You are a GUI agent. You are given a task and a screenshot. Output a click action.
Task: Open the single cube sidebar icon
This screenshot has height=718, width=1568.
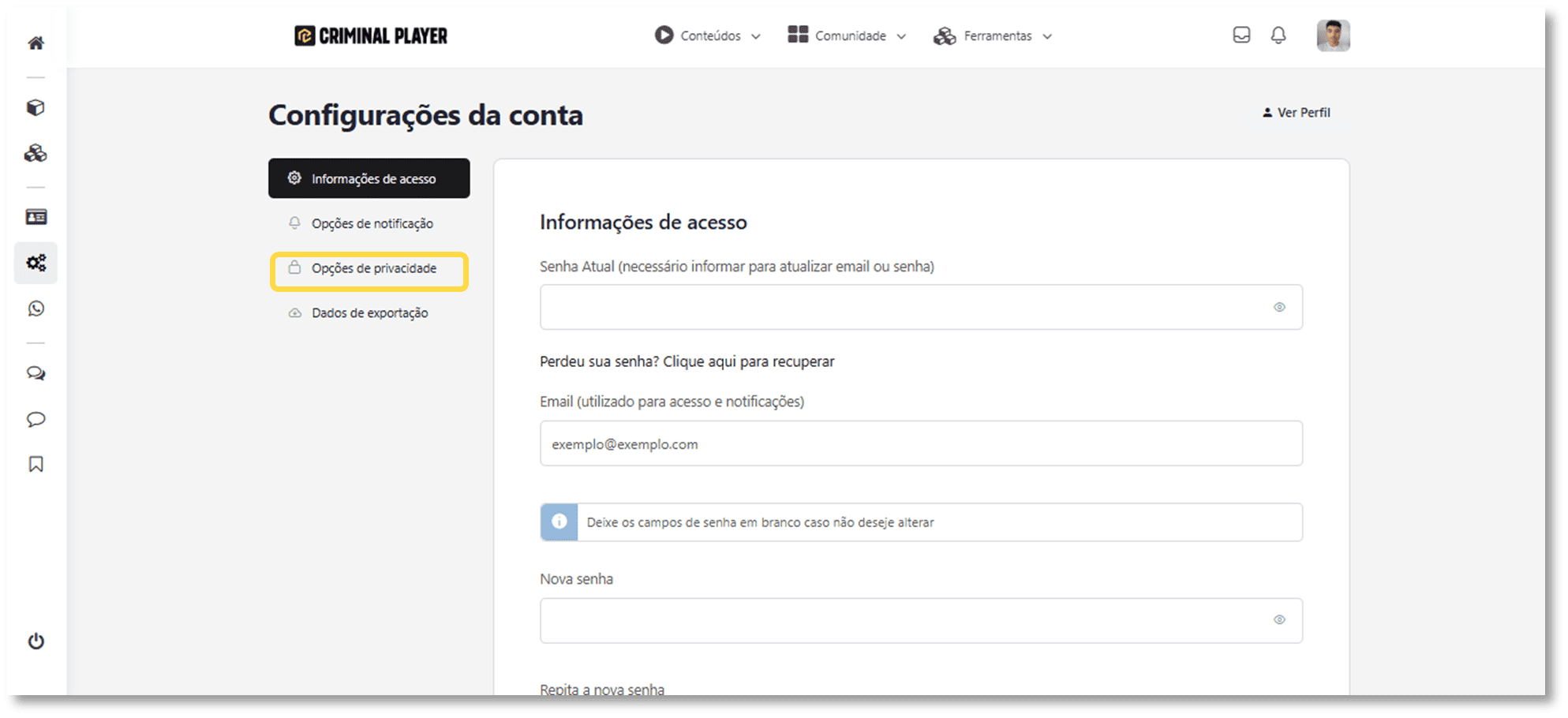(36, 108)
